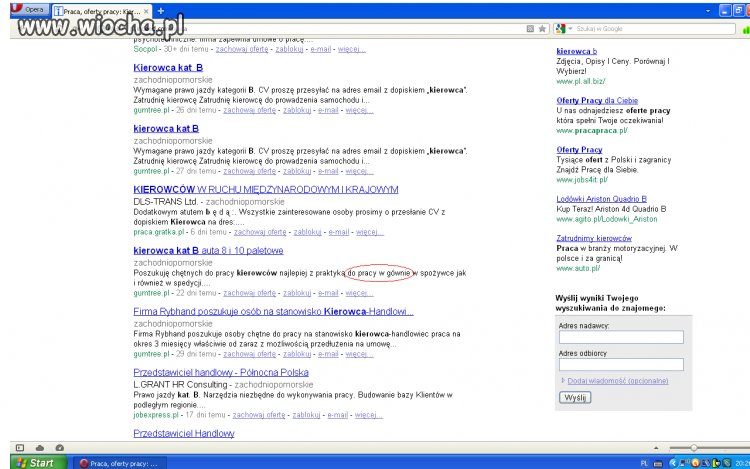This screenshot has height=469, width=750.
Task: Adjust the page zoom slider
Action: 694,448
